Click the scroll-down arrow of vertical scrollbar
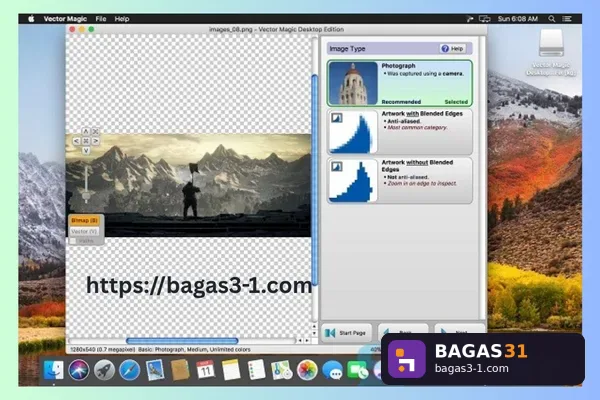The image size is (600, 400). pos(314,333)
